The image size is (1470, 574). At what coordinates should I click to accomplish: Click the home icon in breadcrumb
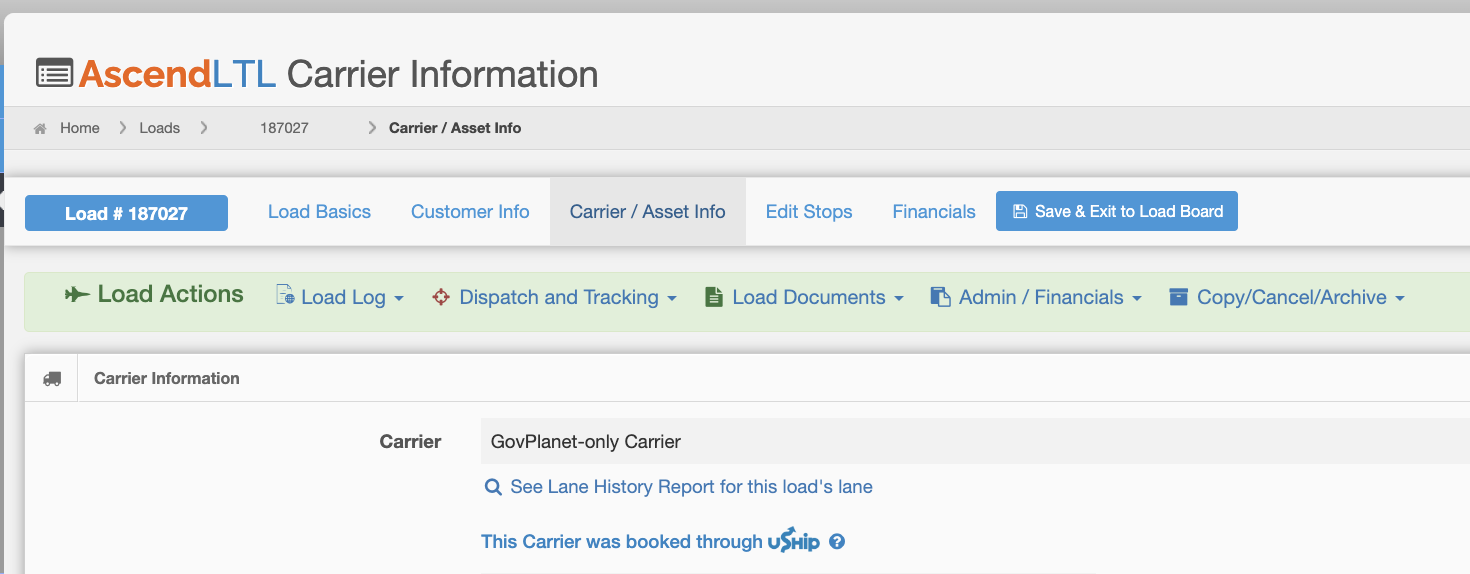40,128
